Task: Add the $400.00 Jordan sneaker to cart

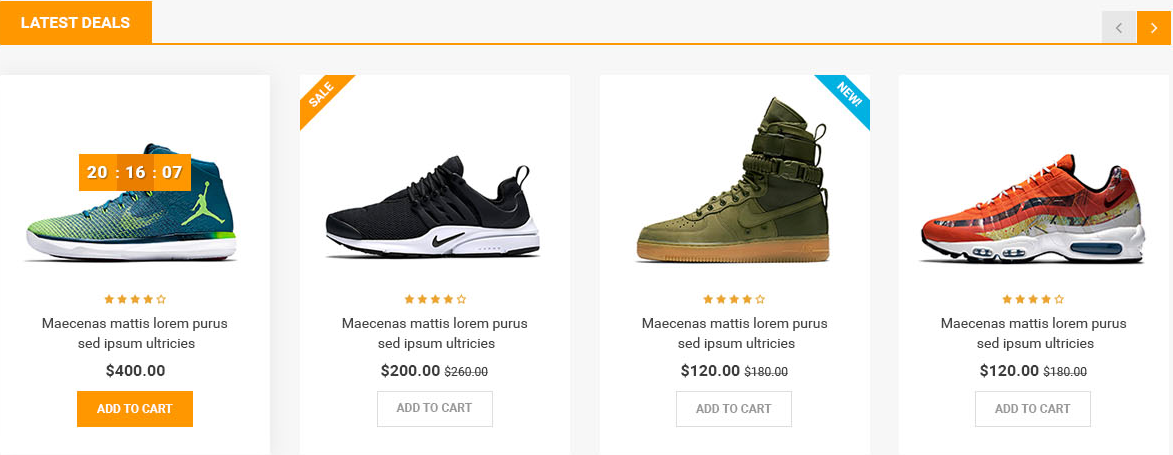Action: tap(135, 409)
